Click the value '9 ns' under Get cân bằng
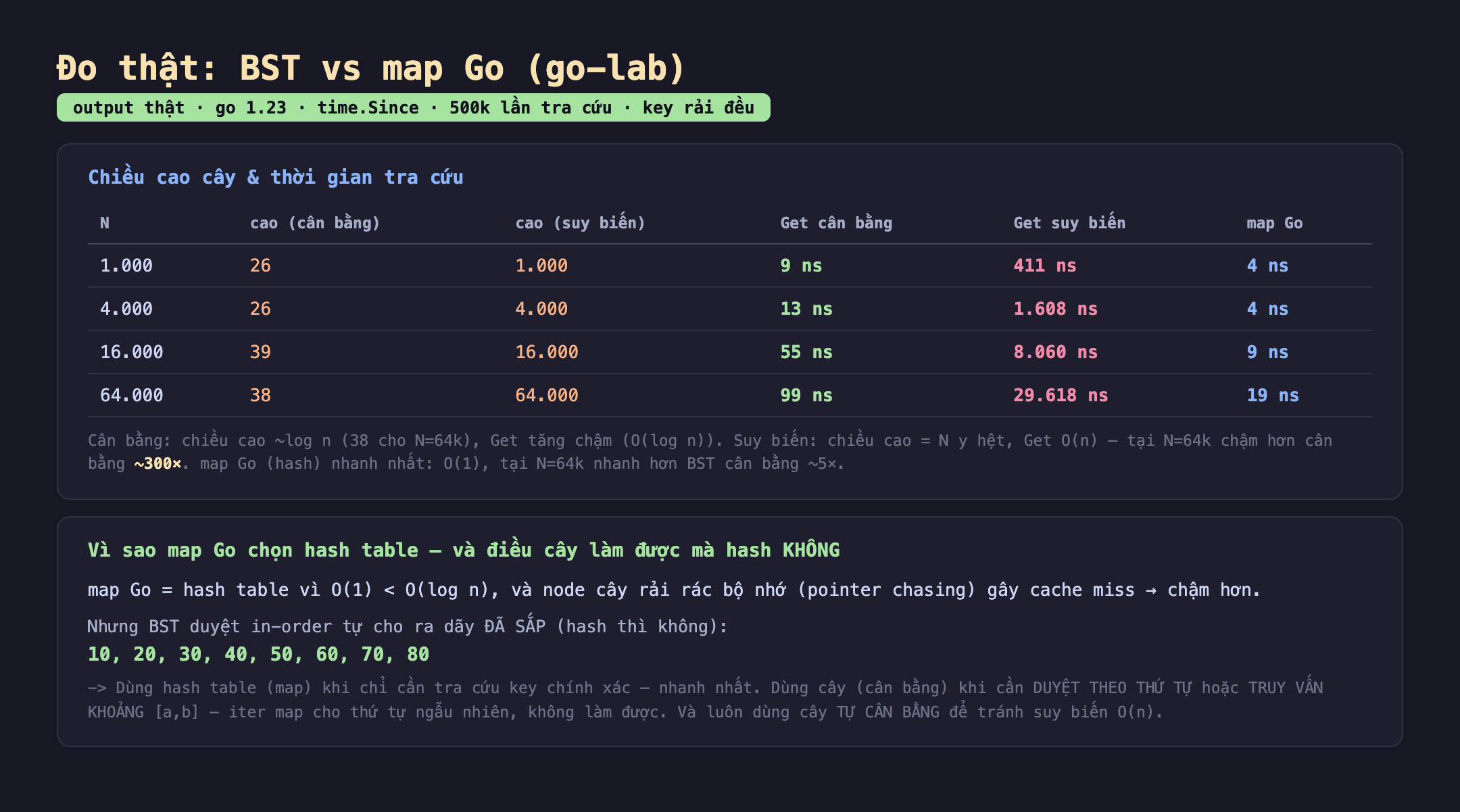Screen dimensions: 1460x812 click(801, 265)
